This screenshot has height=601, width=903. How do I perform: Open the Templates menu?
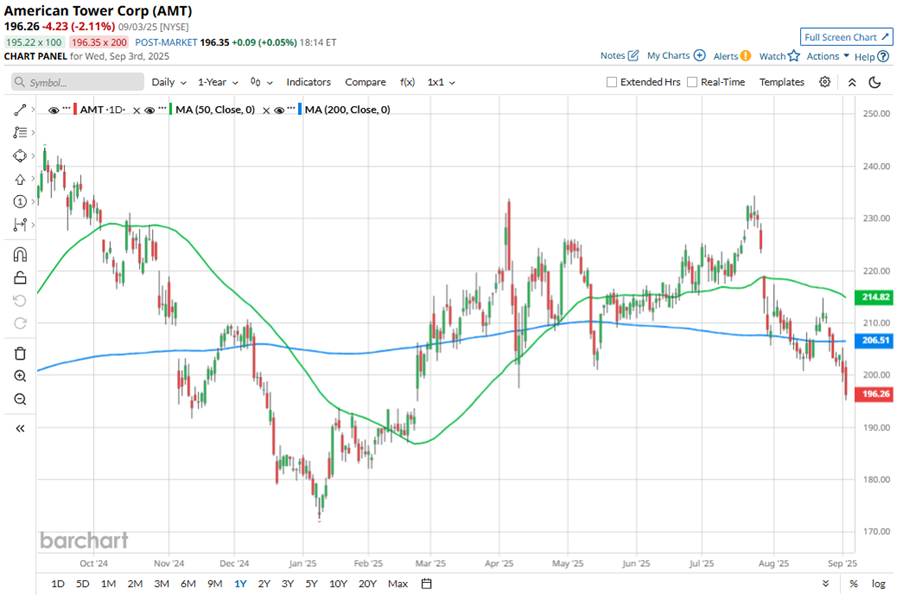click(781, 82)
